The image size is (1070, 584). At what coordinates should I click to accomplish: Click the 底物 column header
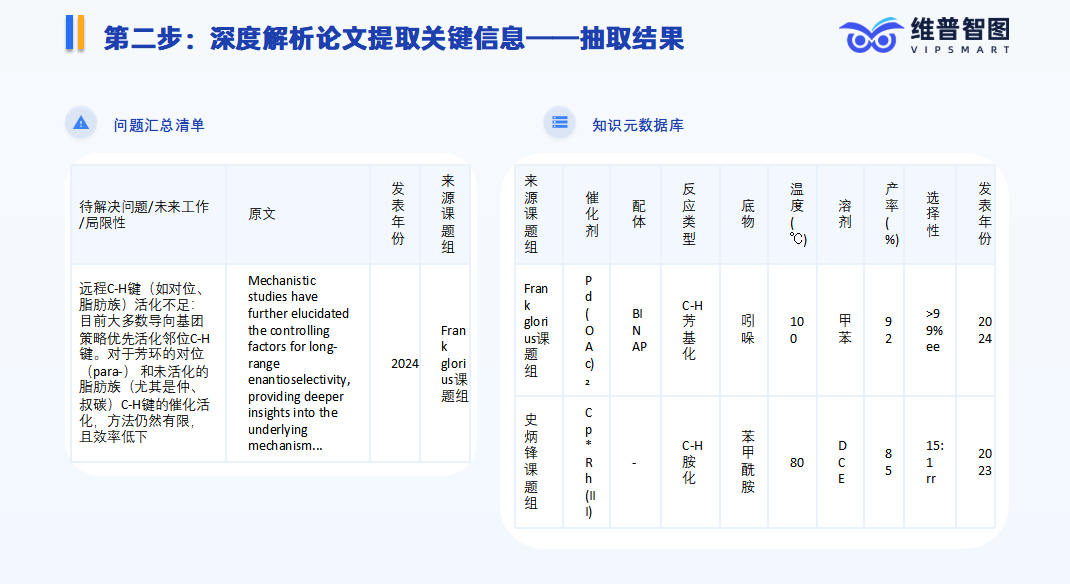click(x=744, y=214)
